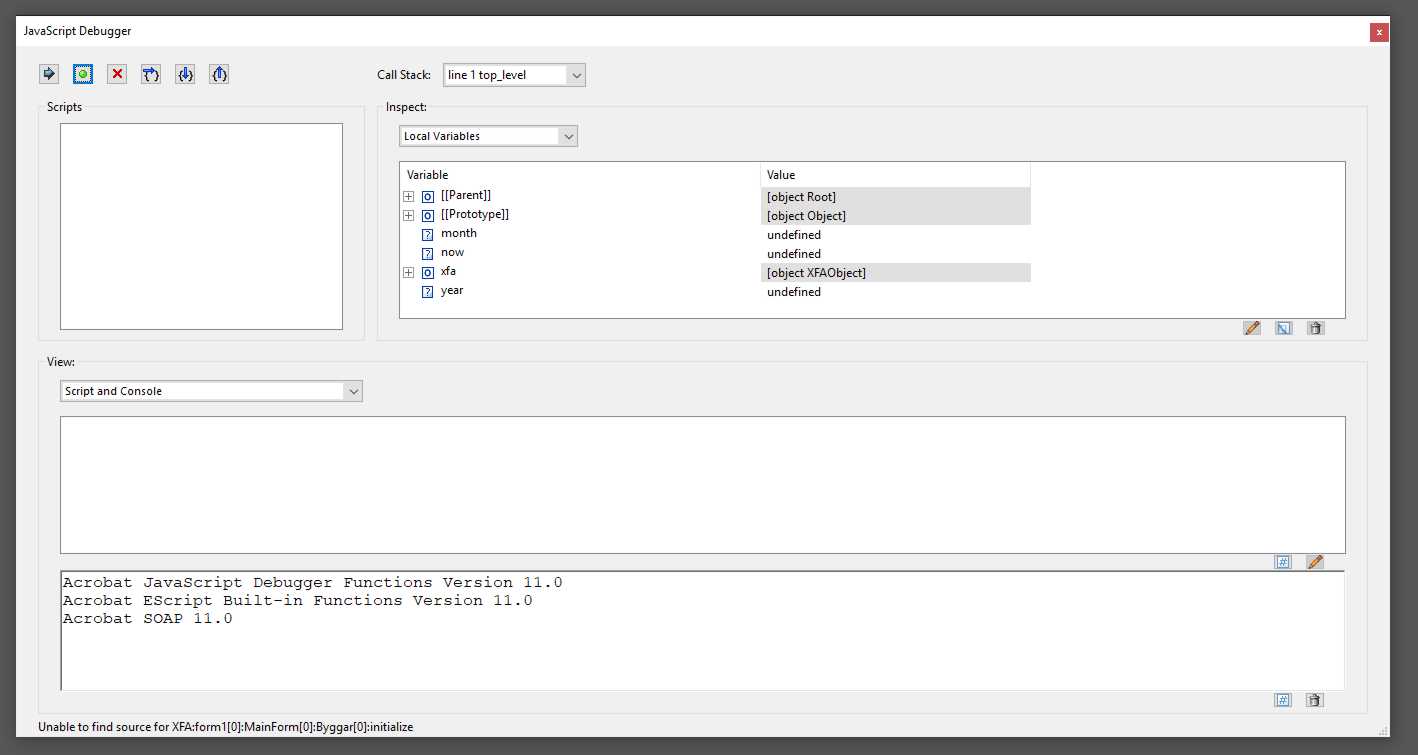Click the pencil Edit icon under the variables list
Image resolution: width=1418 pixels, height=755 pixels.
[1252, 328]
